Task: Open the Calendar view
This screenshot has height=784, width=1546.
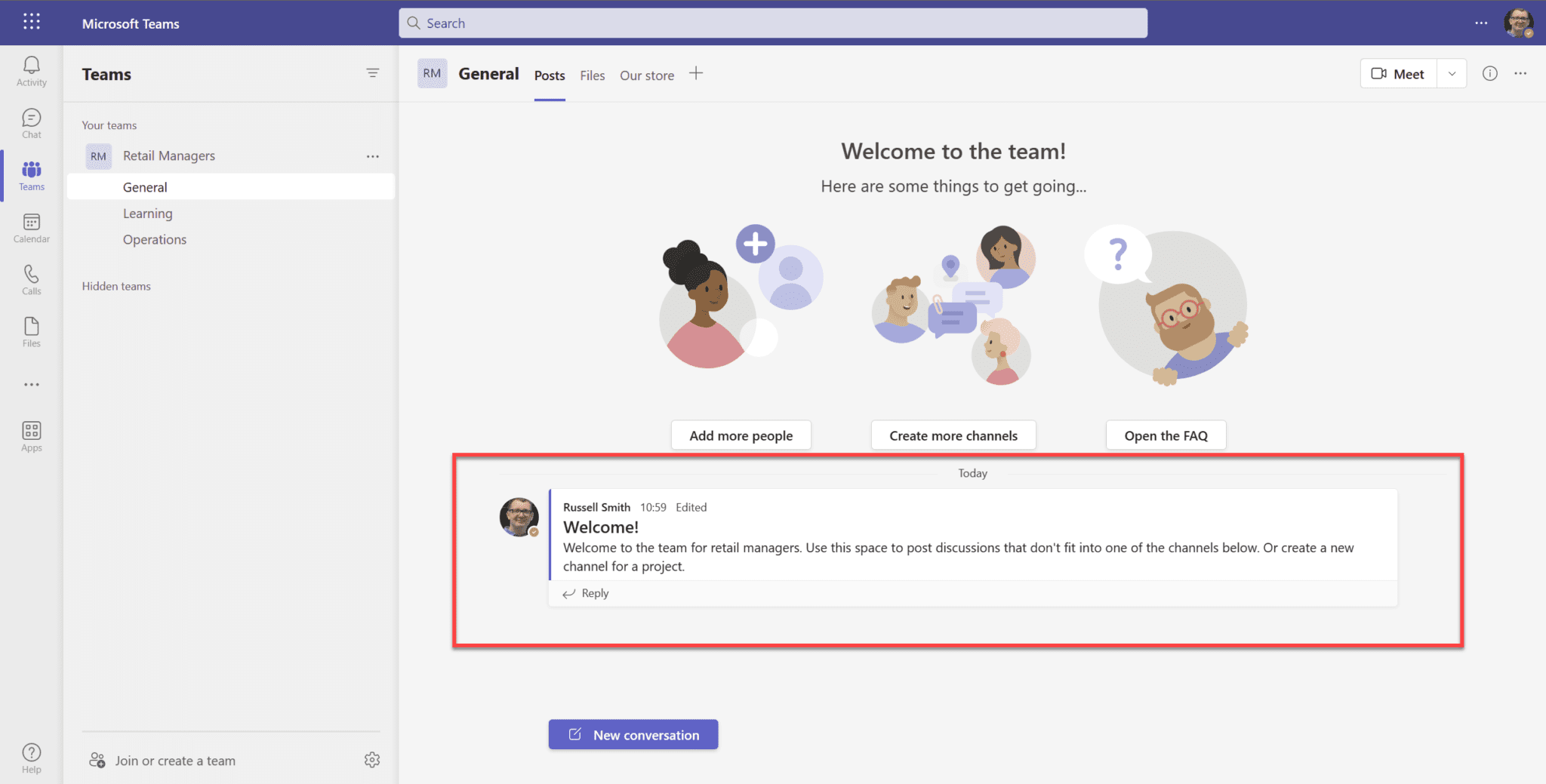Action: click(32, 228)
